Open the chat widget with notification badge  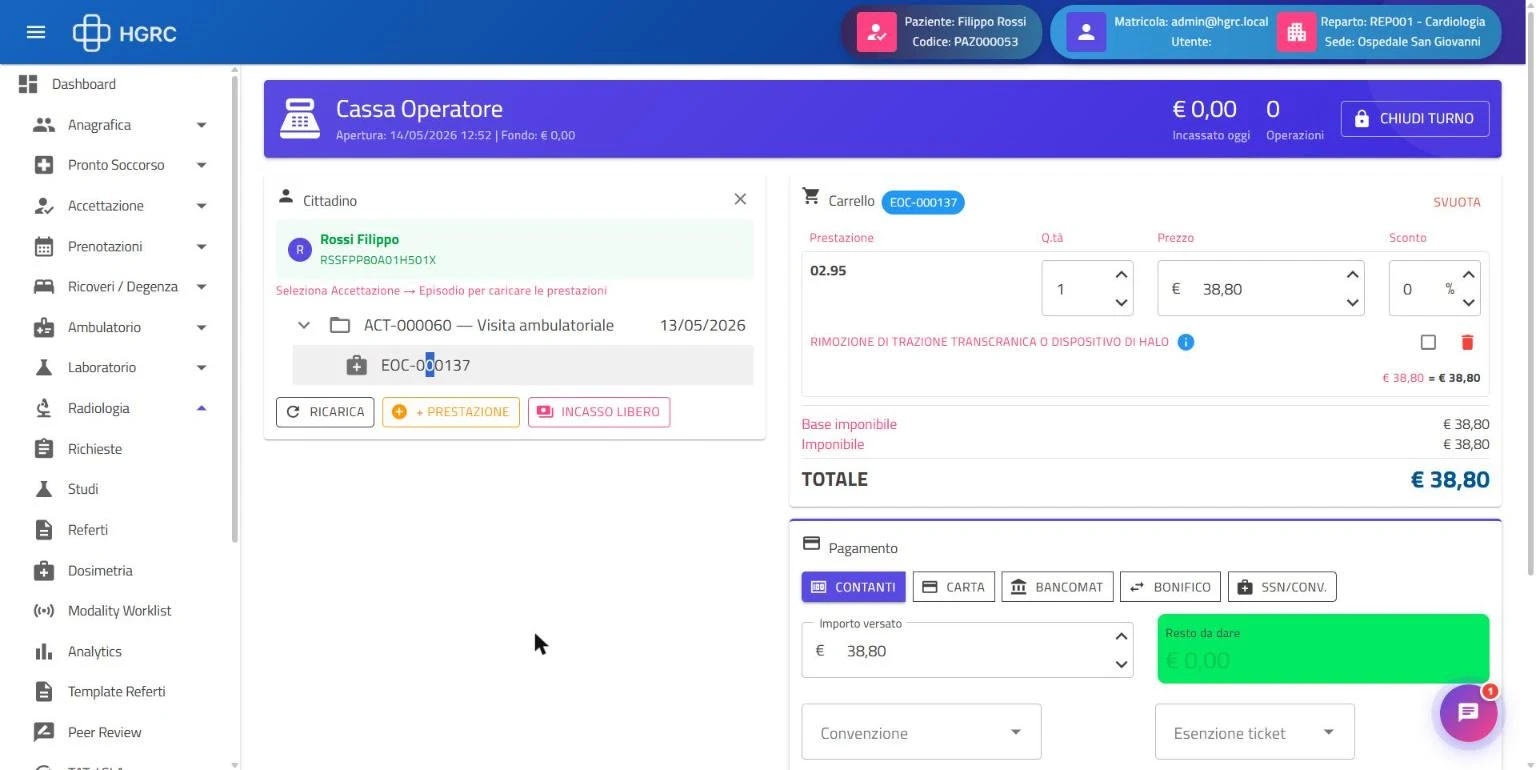pyautogui.click(x=1468, y=712)
